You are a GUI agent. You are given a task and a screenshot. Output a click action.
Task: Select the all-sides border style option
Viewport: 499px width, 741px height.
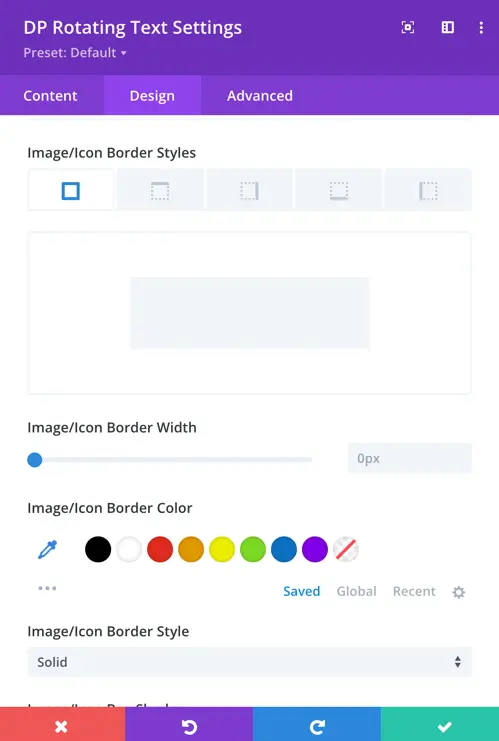point(71,190)
